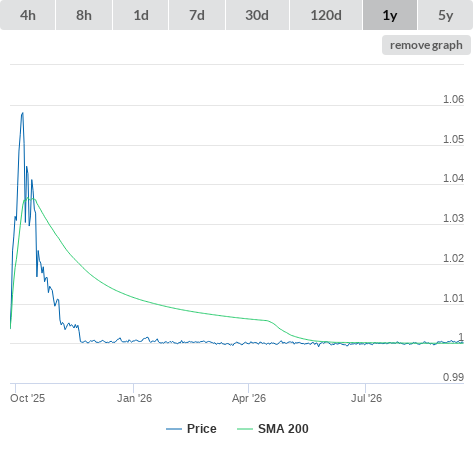Click the remove graph button

(x=426, y=45)
